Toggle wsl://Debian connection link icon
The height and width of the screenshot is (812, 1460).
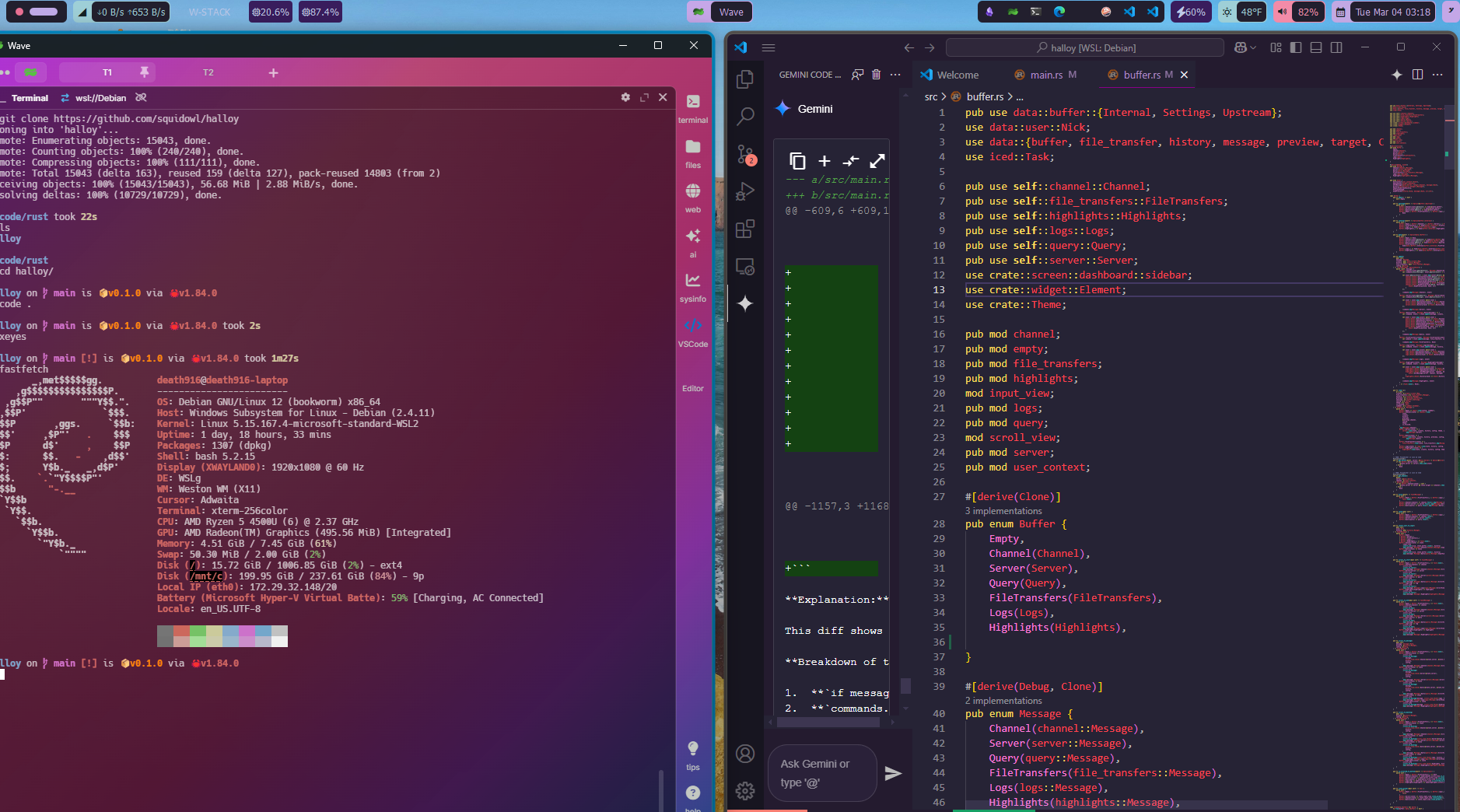141,98
